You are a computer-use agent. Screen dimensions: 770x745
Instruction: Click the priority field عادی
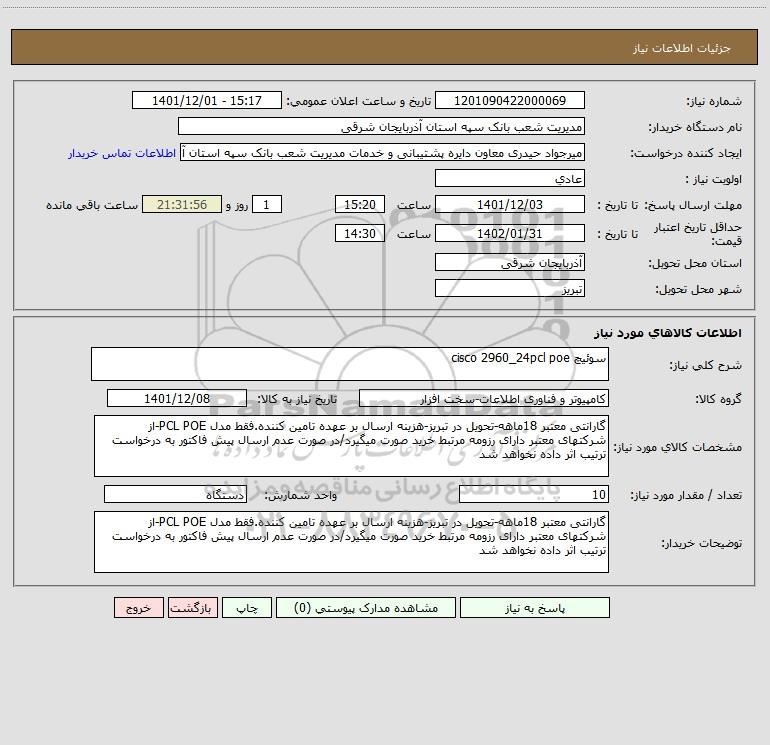click(x=510, y=178)
